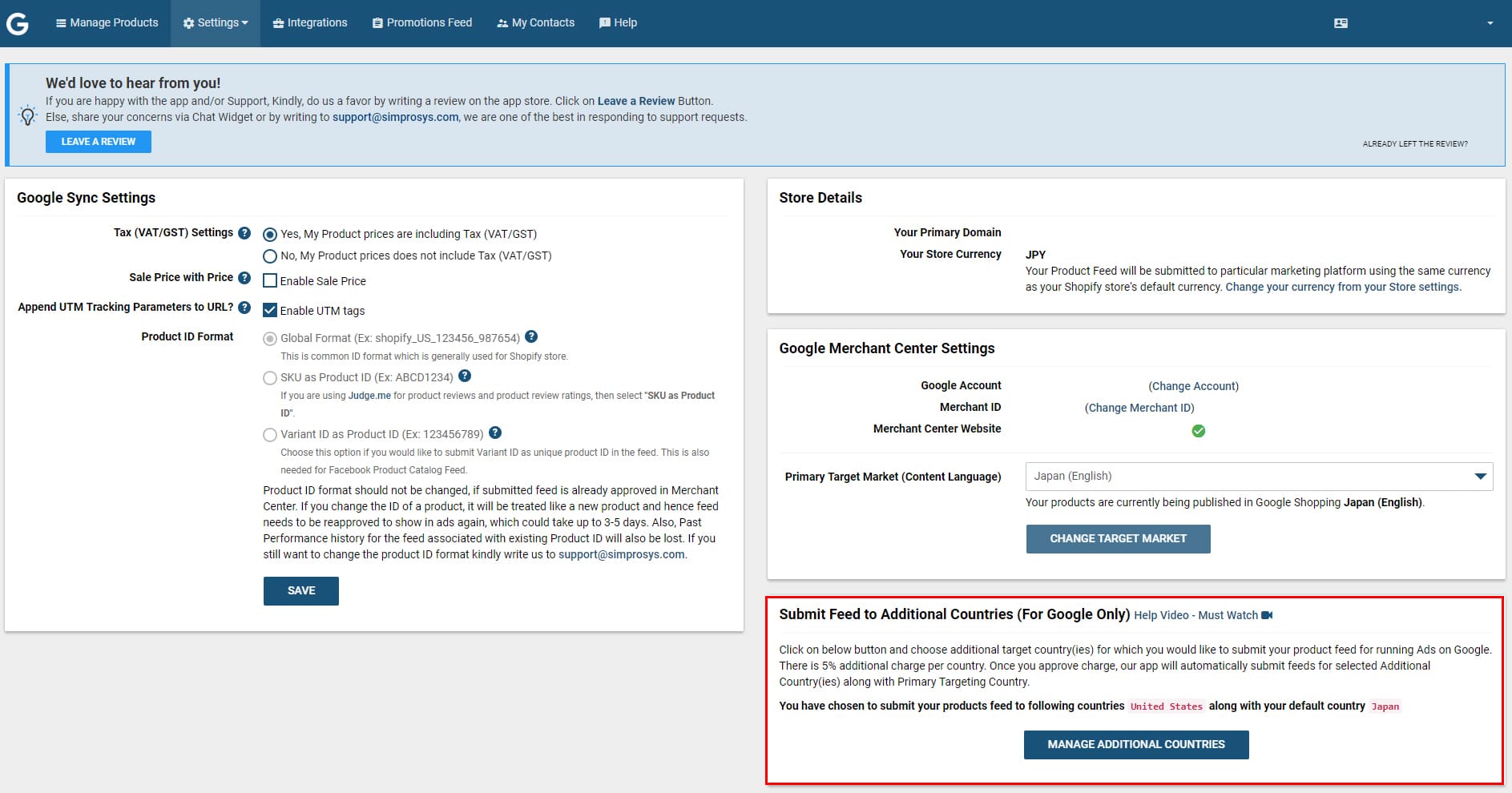This screenshot has width=1512, height=793.
Task: Open the Judge.me link
Action: point(369,396)
